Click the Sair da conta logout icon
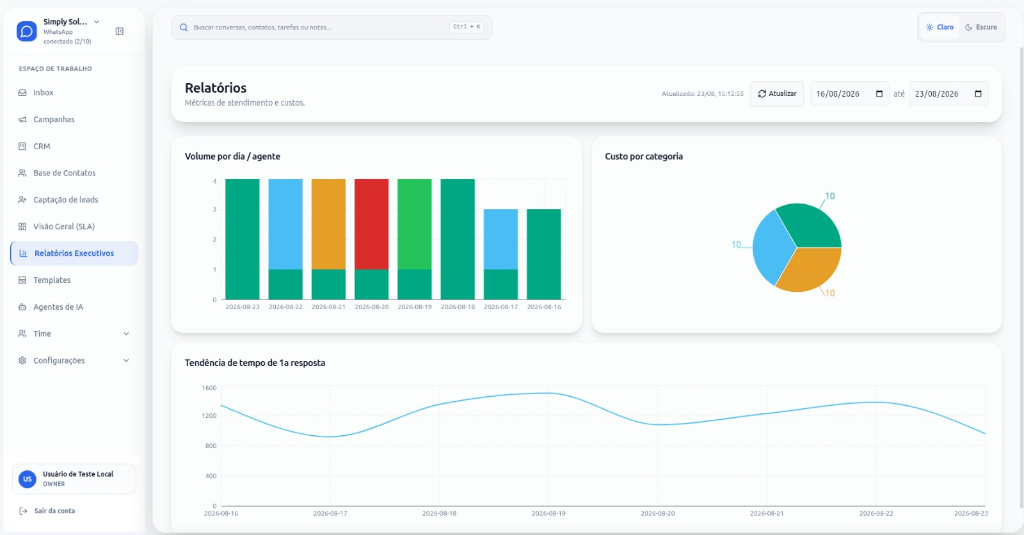Viewport: 1024px width, 535px height. (x=24, y=511)
